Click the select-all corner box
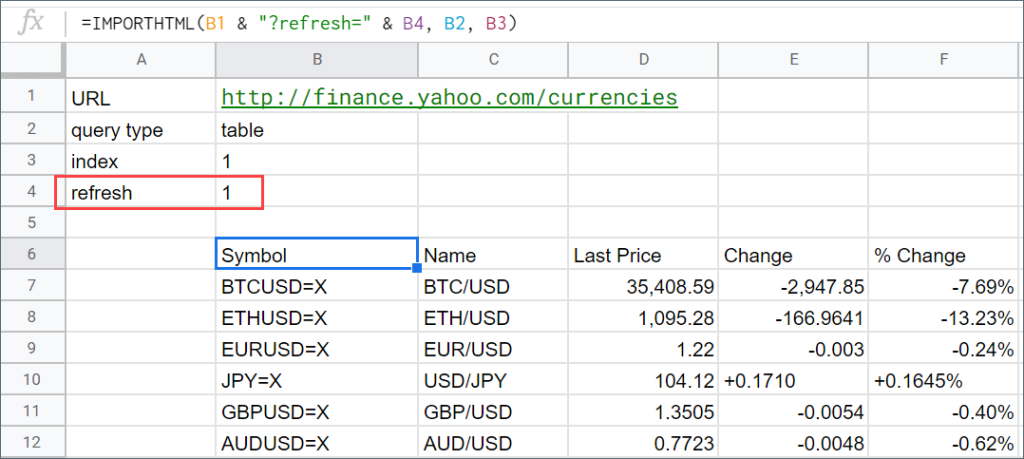Screen dimensions: 1024x459 32,60
